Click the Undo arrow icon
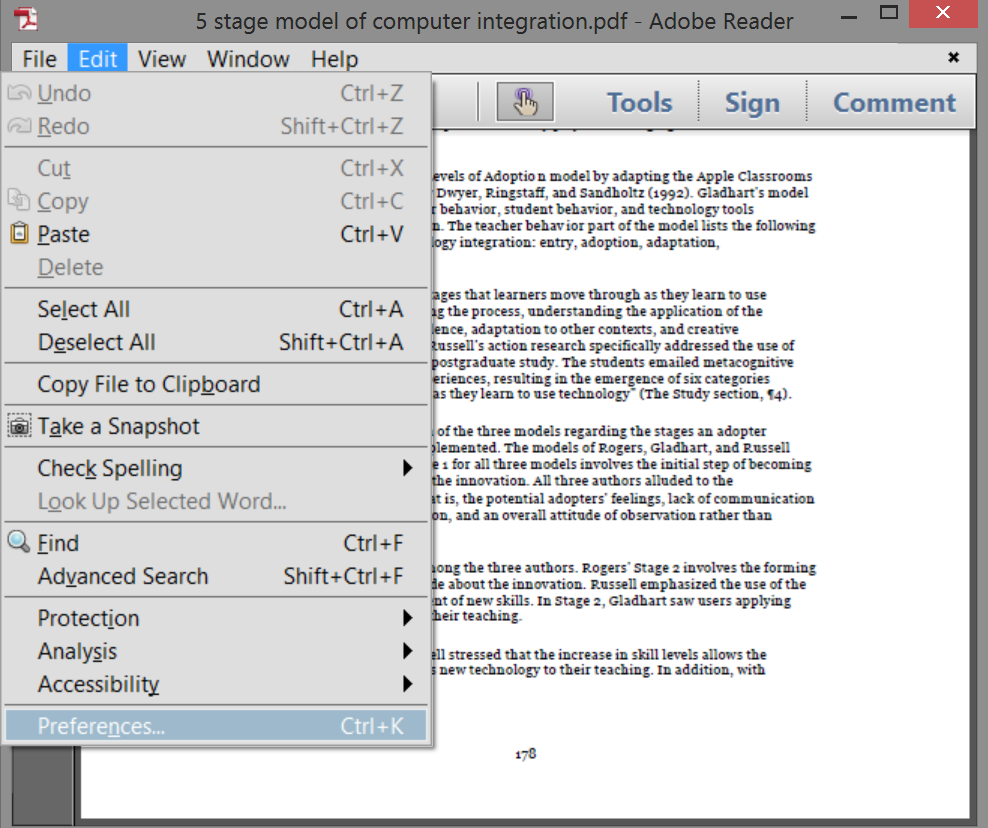This screenshot has width=988, height=828. click(19, 93)
